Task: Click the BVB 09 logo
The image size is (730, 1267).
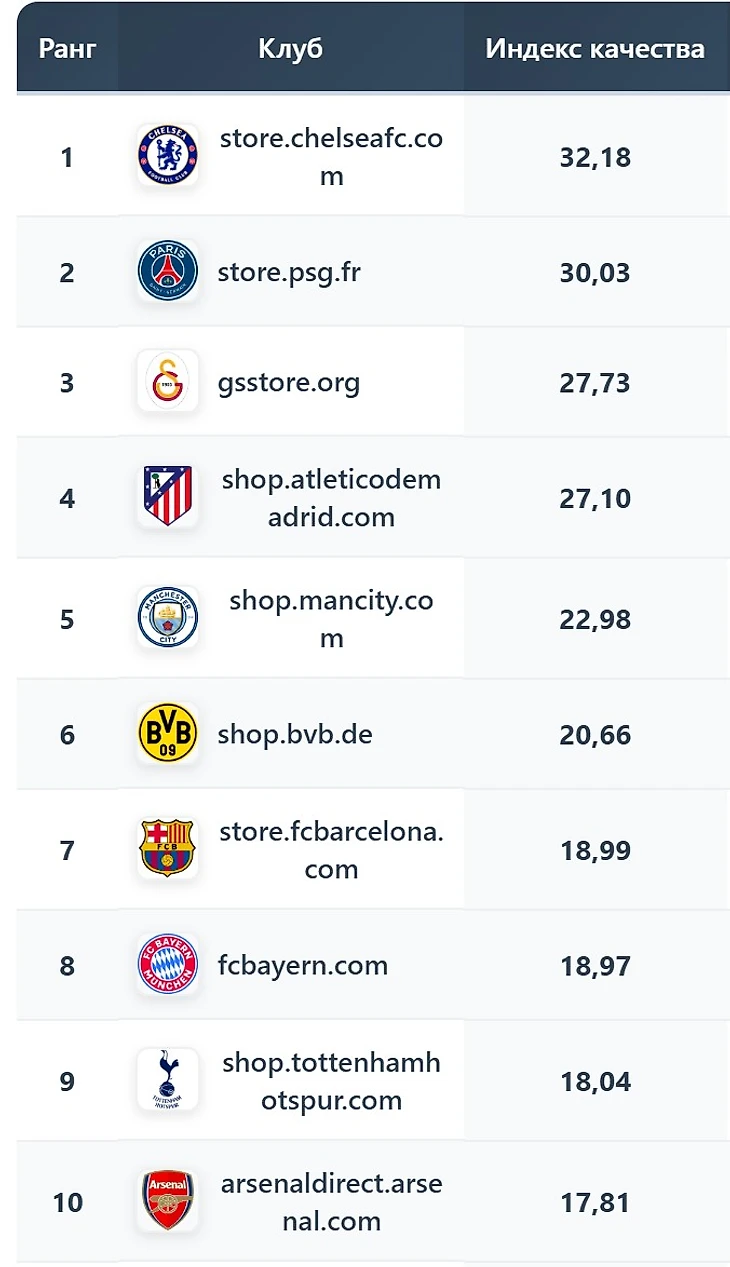Action: (168, 734)
